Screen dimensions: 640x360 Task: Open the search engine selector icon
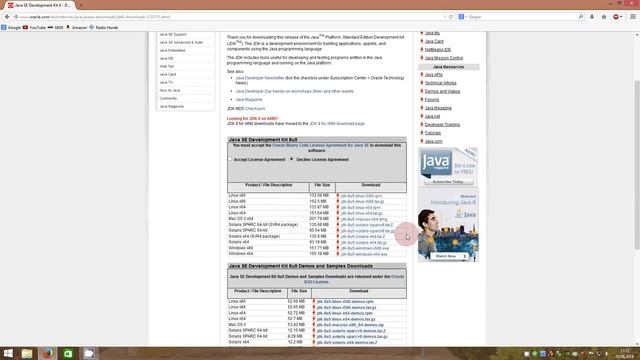tap(462, 17)
